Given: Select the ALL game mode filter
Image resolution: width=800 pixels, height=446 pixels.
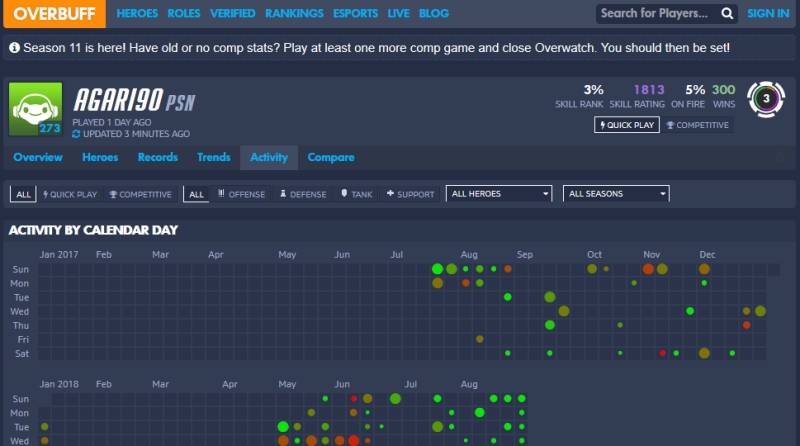Looking at the screenshot, I should tap(23, 194).
